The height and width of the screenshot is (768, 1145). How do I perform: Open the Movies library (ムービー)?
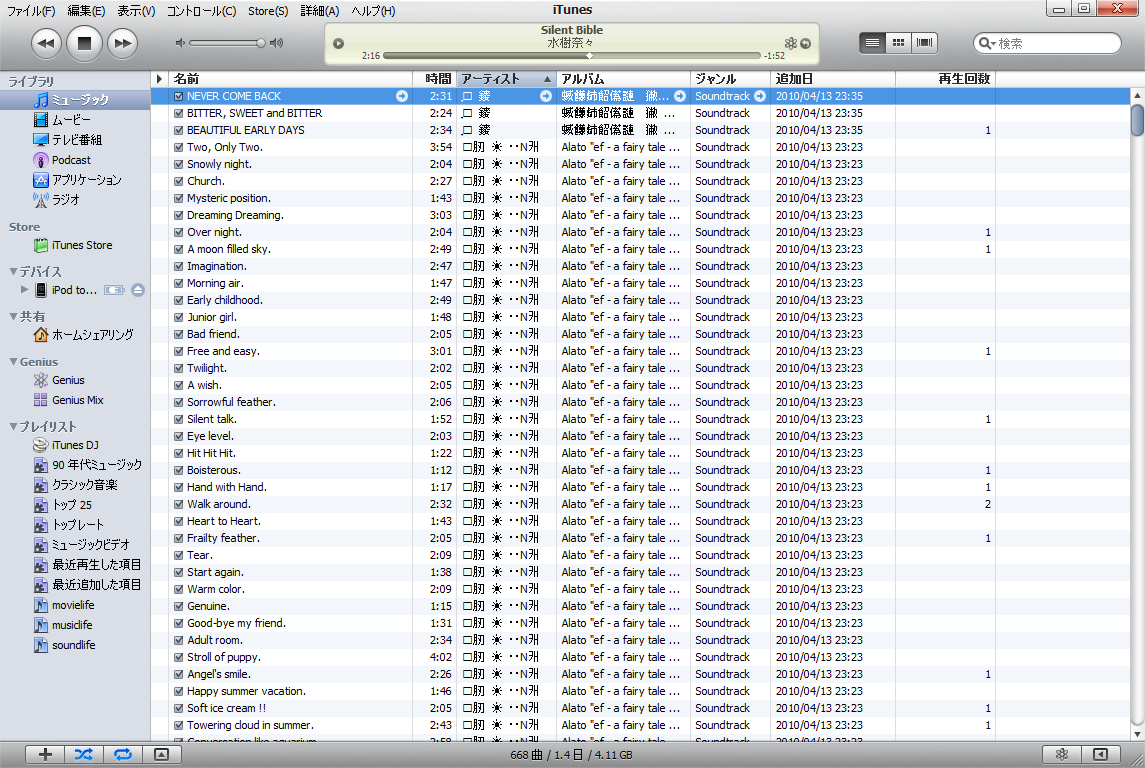click(x=71, y=120)
